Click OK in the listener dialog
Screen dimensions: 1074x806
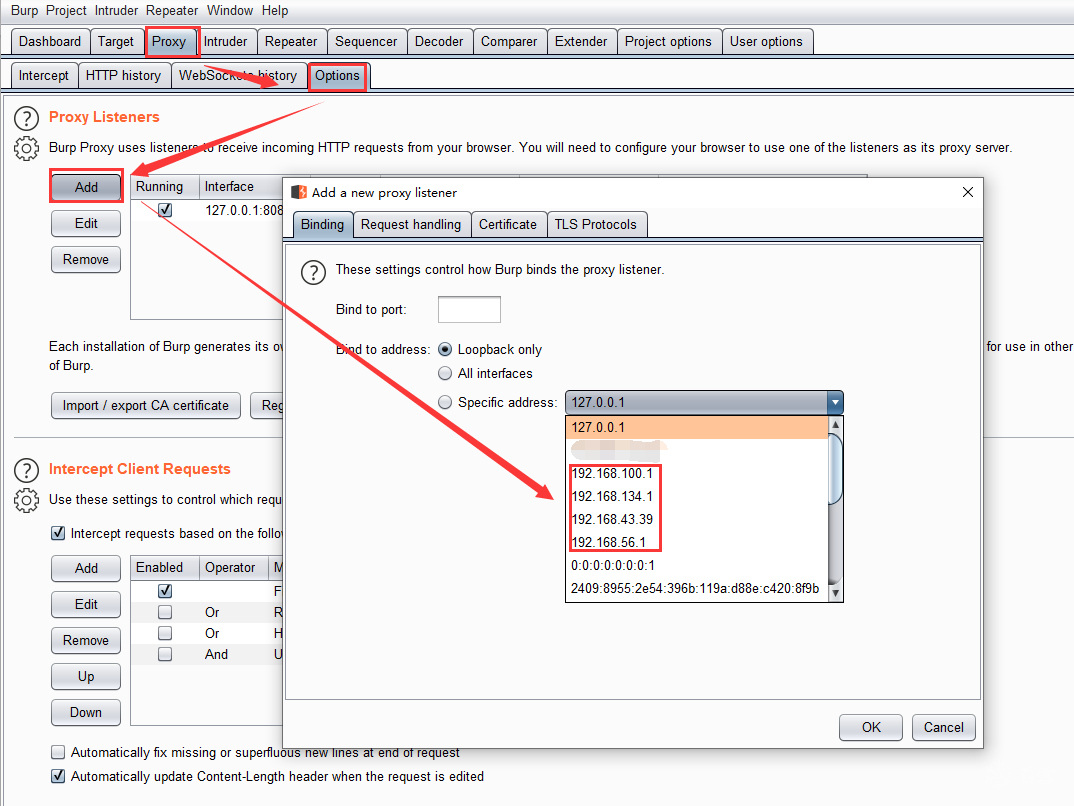[871, 727]
